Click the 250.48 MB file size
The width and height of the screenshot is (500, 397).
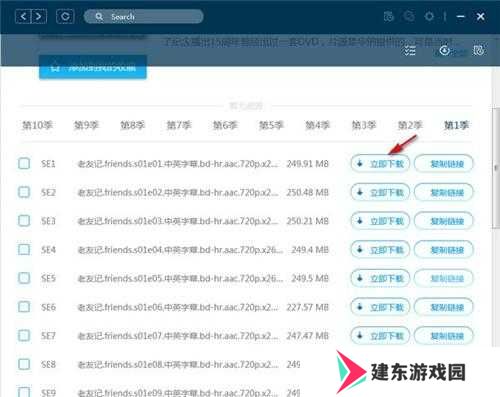tap(308, 192)
